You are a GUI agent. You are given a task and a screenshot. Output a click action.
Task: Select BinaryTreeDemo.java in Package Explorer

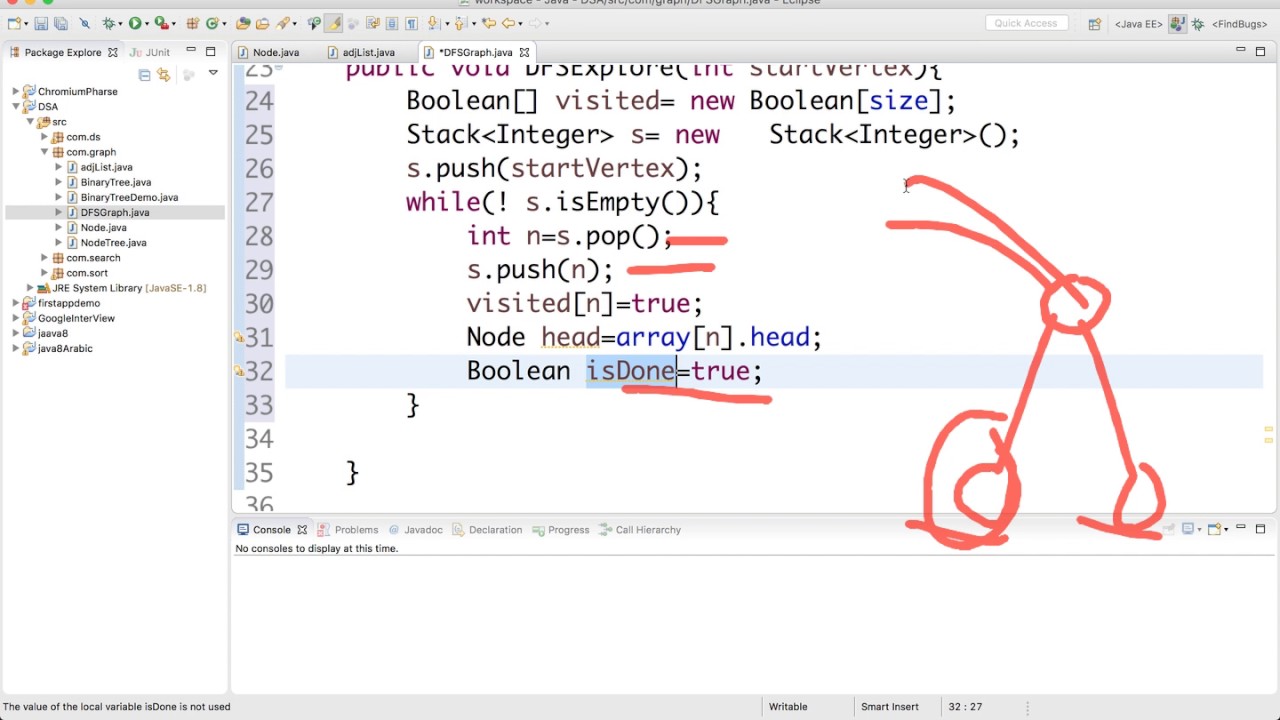pyautogui.click(x=129, y=197)
